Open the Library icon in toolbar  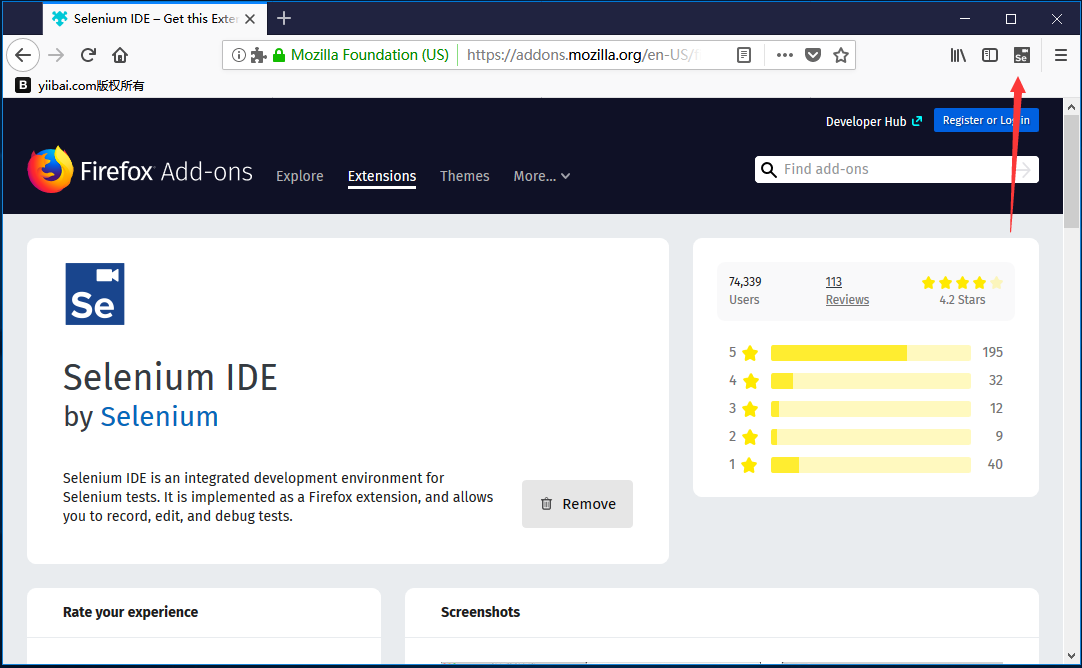tap(958, 56)
